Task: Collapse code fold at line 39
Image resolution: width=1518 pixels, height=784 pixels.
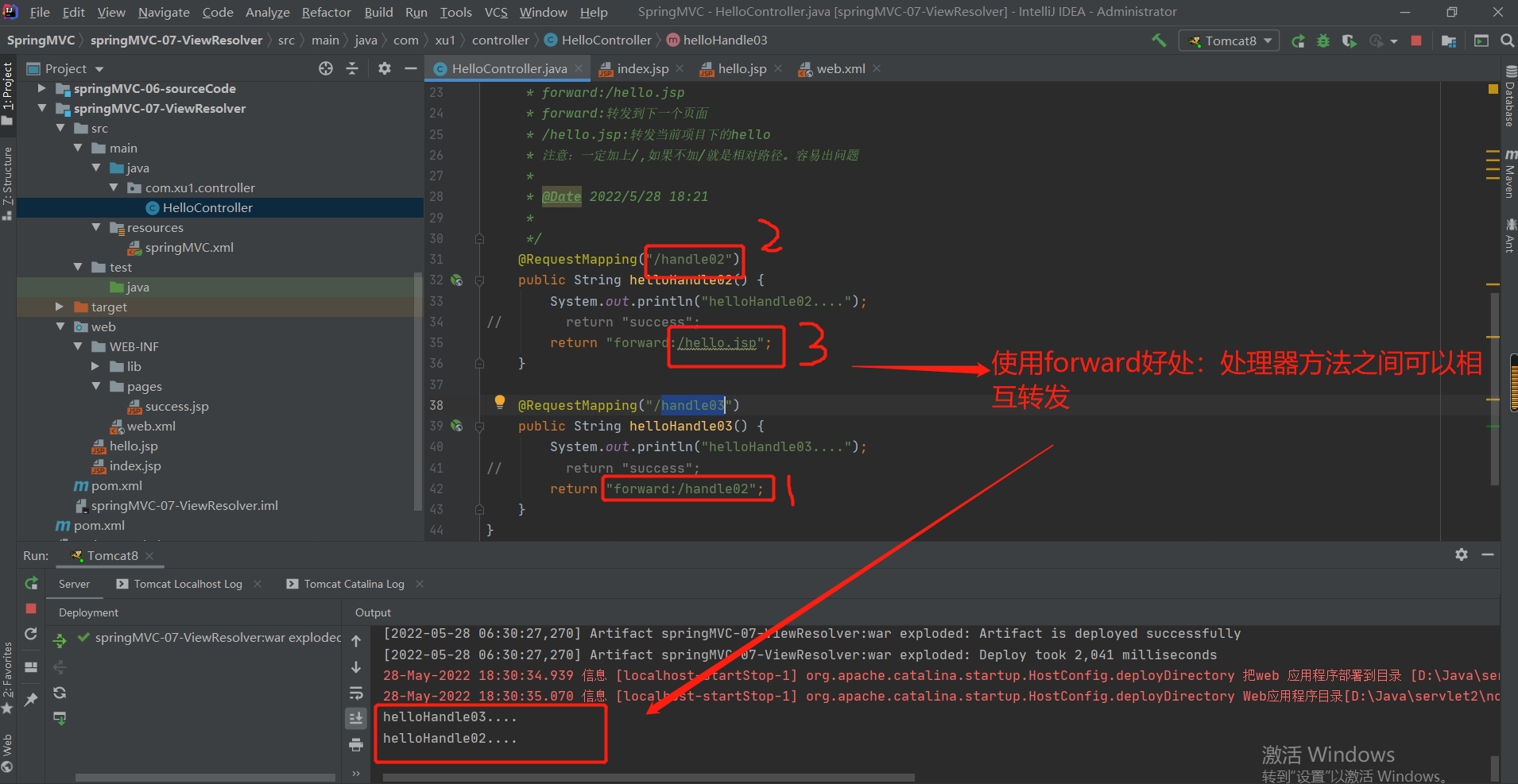Action: pos(479,427)
